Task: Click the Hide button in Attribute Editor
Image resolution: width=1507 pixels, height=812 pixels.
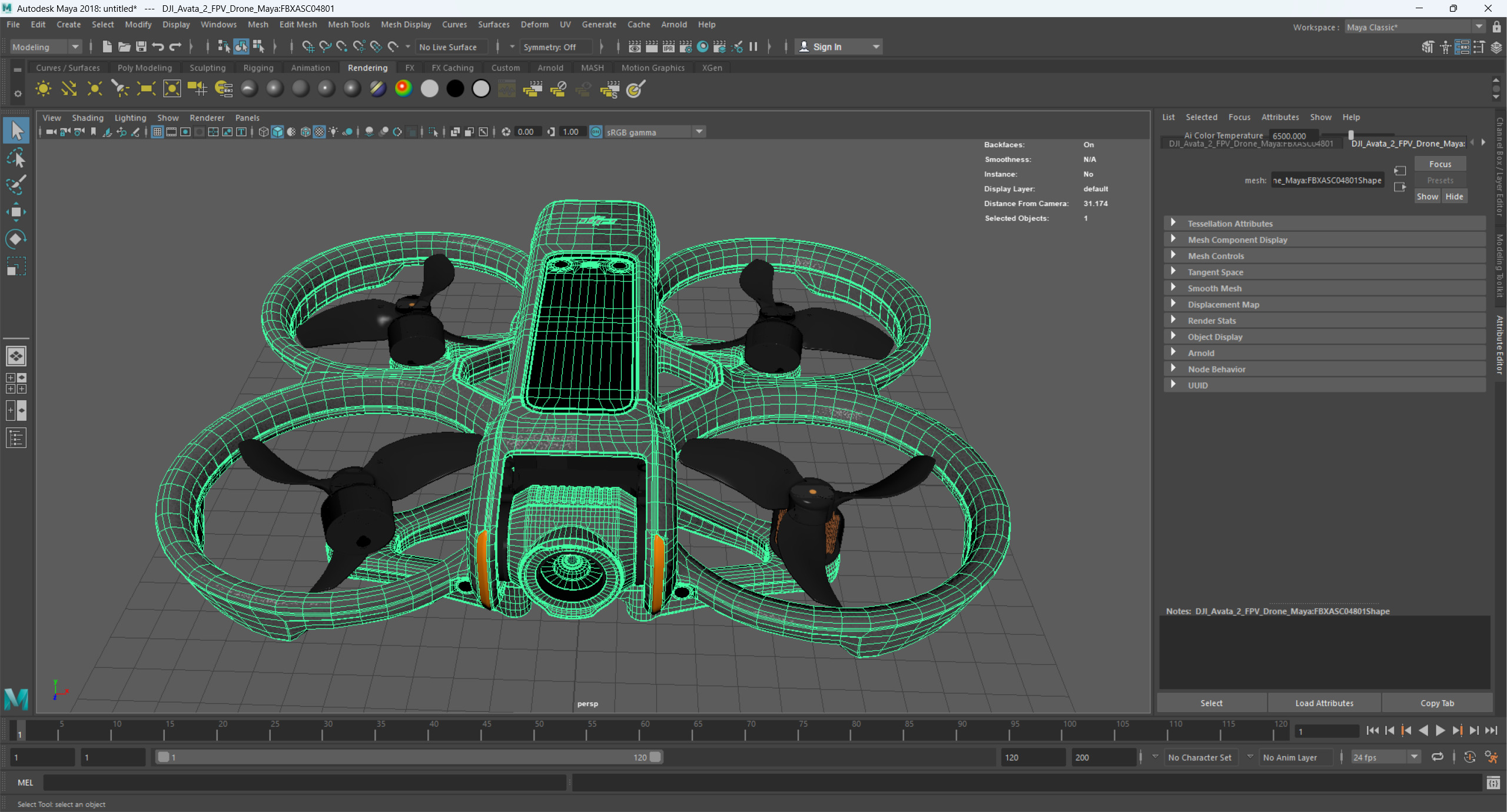Action: click(1454, 197)
